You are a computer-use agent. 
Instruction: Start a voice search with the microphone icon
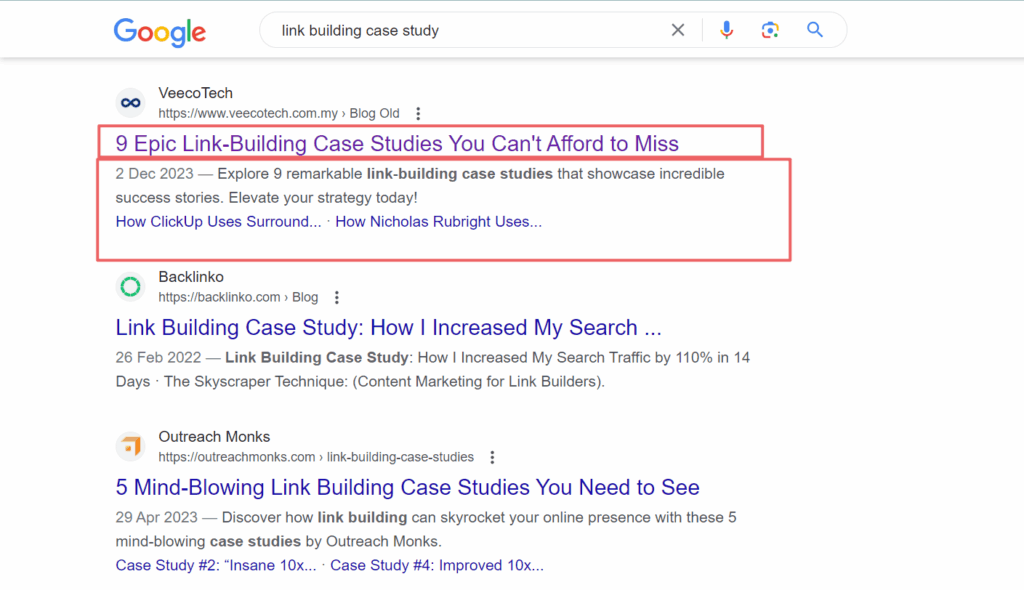click(x=727, y=30)
